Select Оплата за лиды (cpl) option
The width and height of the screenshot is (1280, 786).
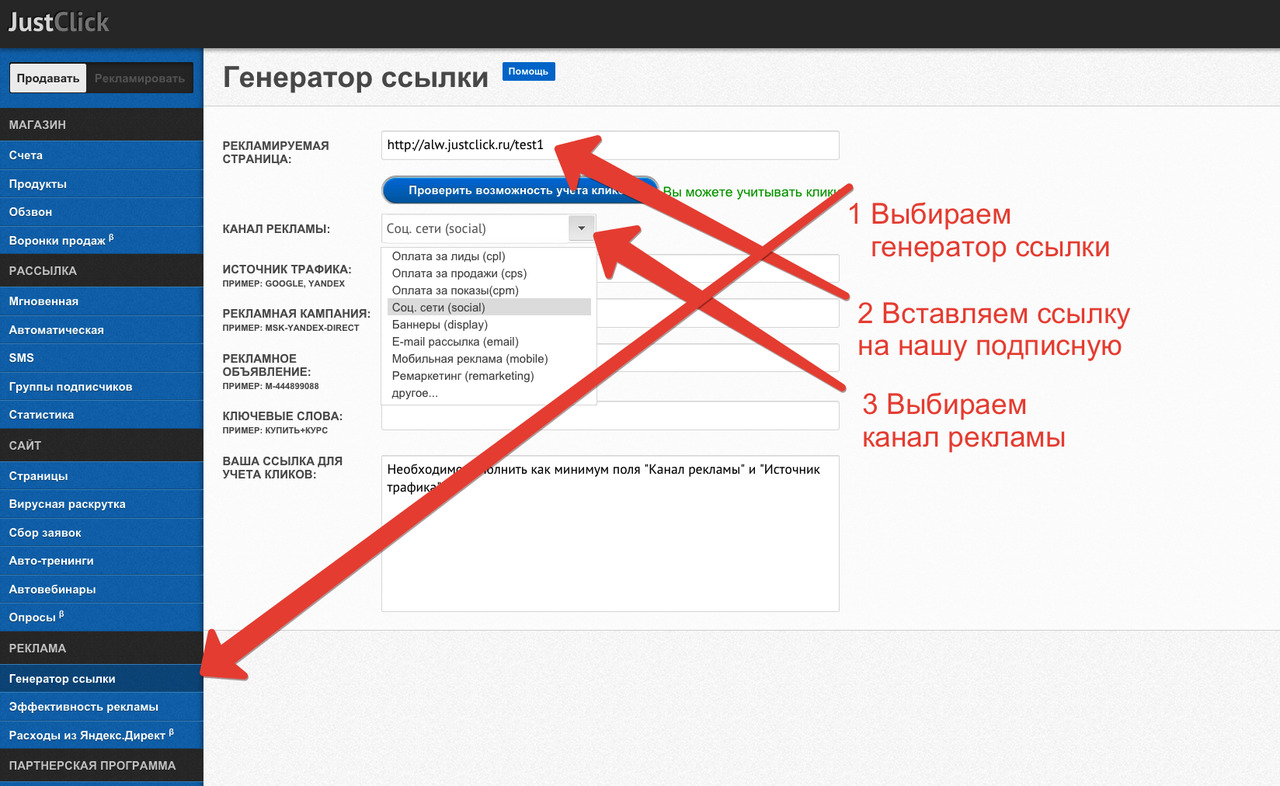click(x=449, y=256)
